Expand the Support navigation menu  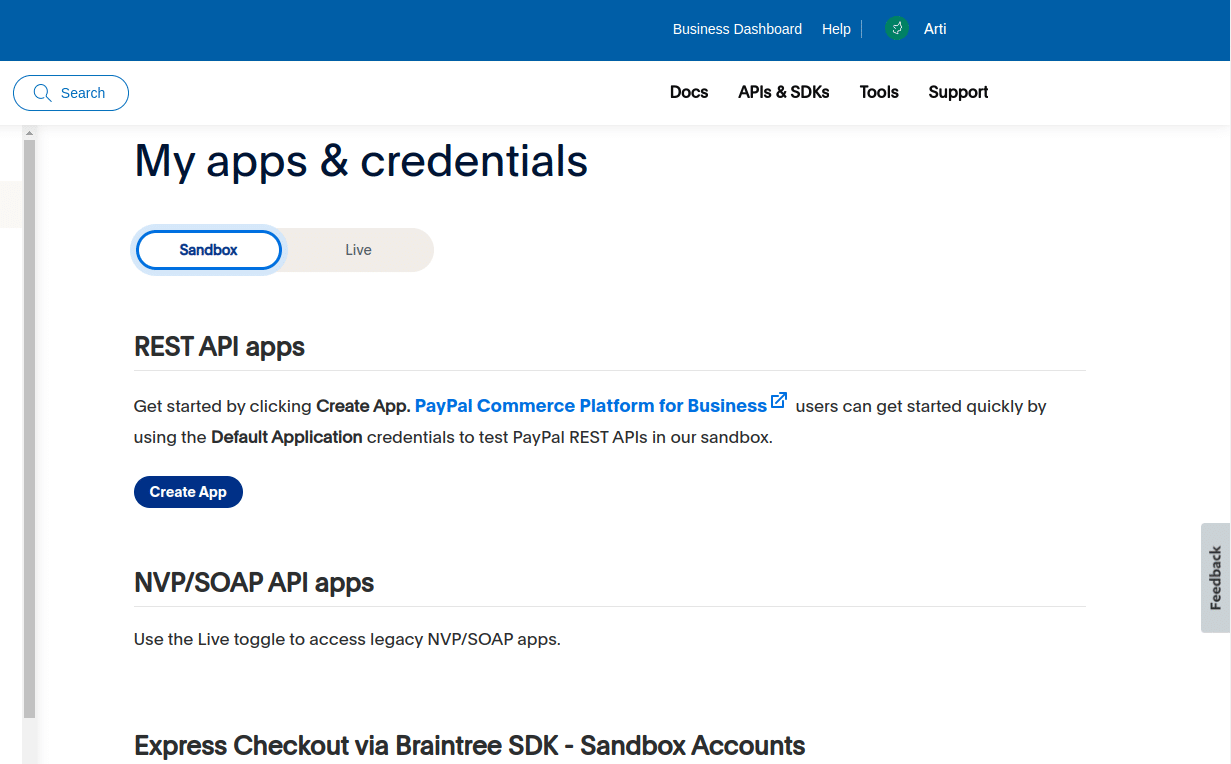pyautogui.click(x=958, y=92)
